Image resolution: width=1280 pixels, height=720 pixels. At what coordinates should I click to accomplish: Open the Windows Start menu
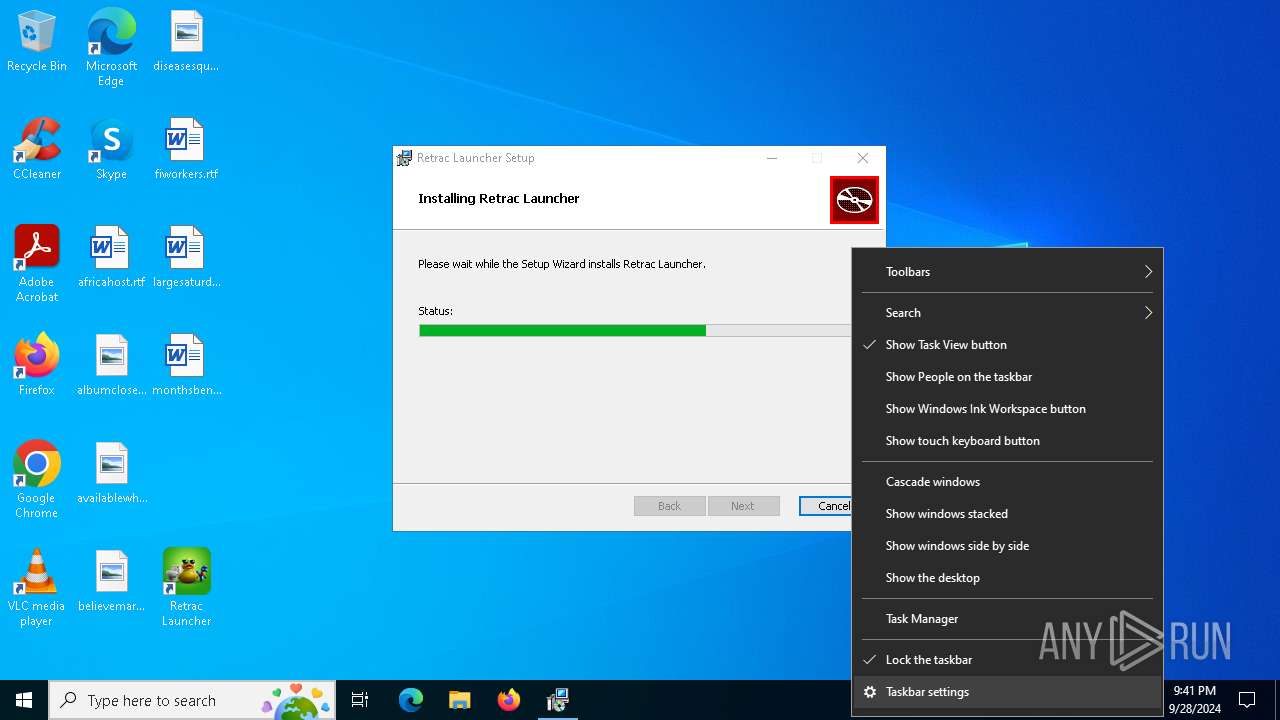(24, 700)
